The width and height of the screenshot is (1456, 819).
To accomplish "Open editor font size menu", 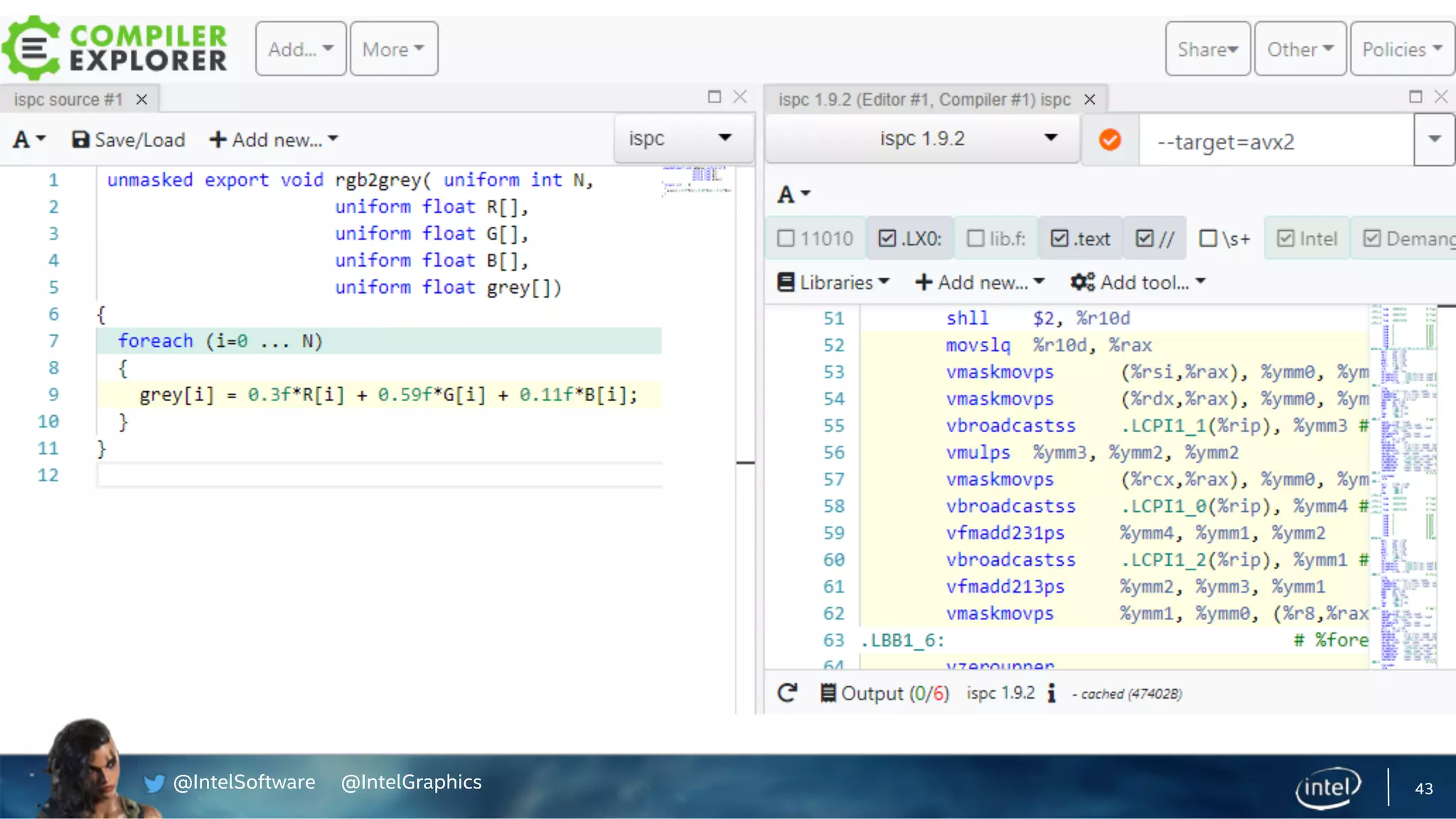I will (29, 139).
